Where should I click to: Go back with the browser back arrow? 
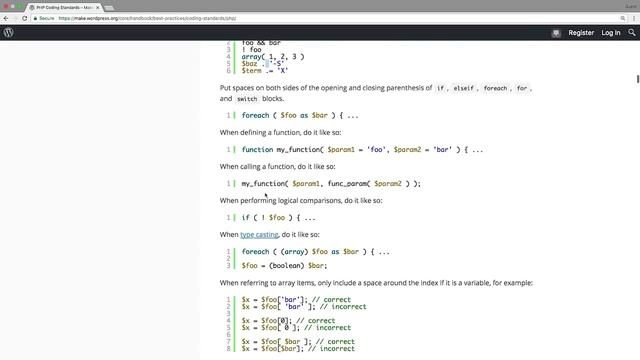click(6, 18)
